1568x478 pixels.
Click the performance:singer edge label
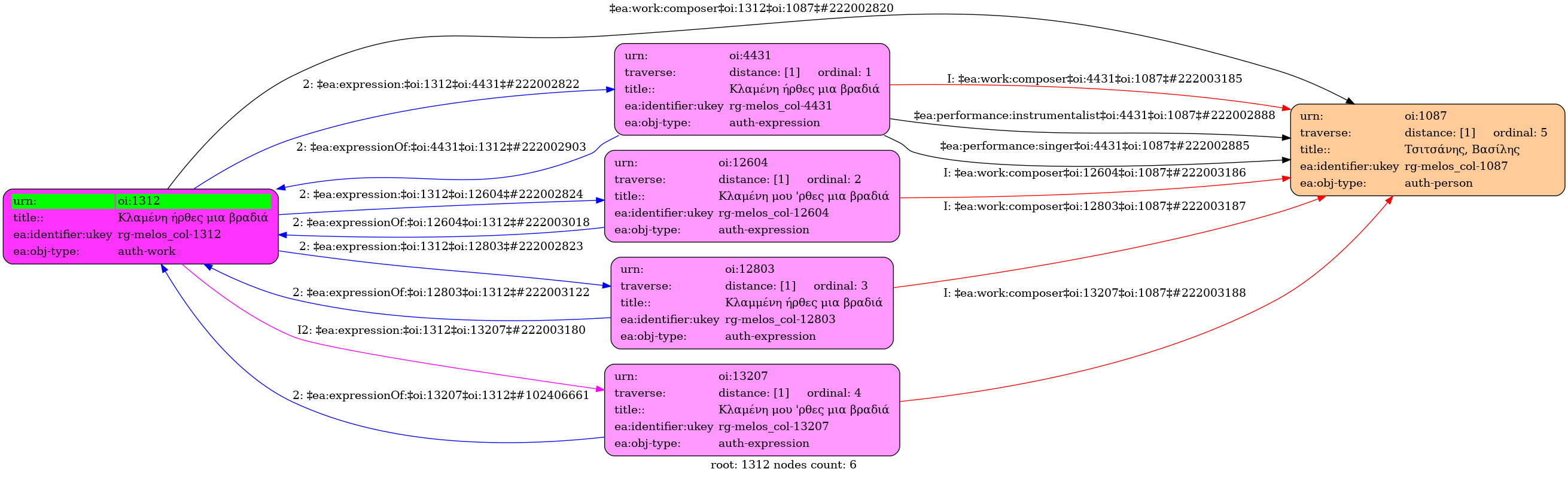click(x=1094, y=145)
